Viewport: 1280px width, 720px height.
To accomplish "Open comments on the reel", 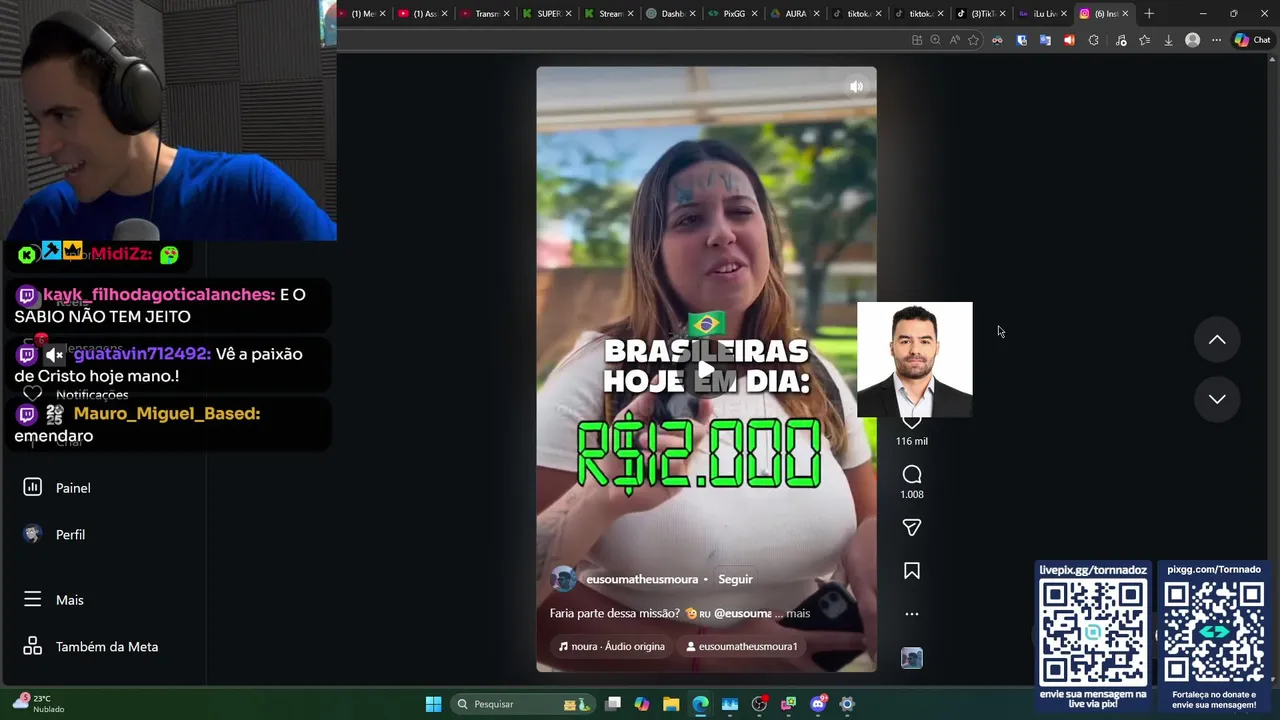I will tap(911, 474).
